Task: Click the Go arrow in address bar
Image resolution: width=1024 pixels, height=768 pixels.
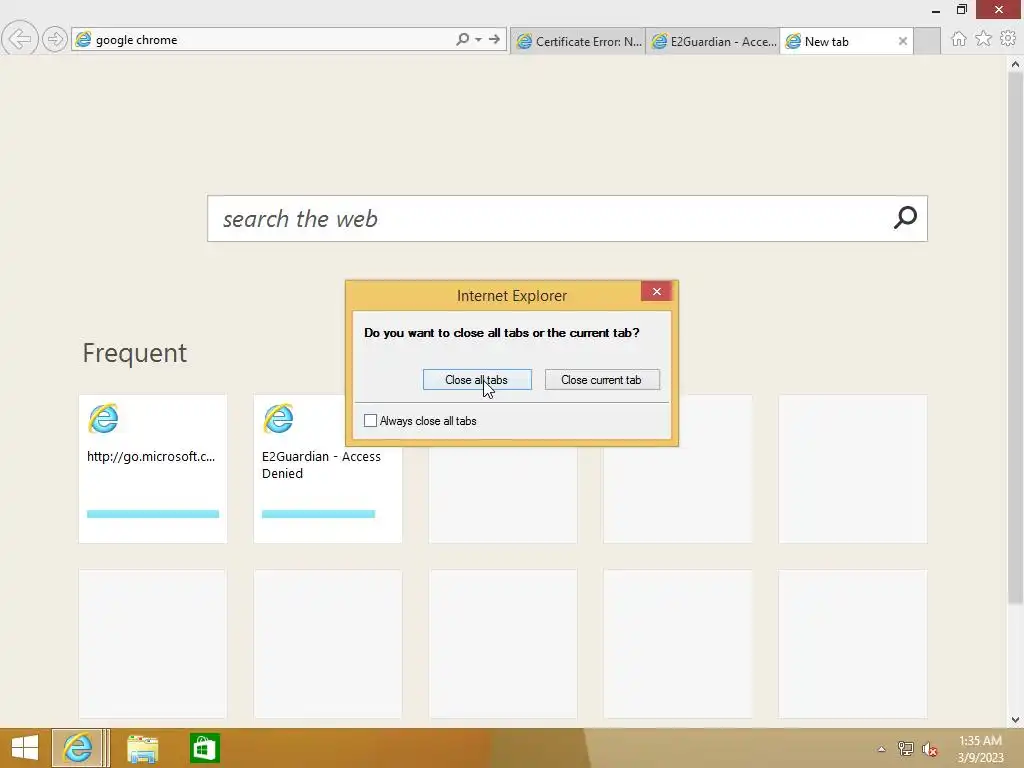Action: 494,39
